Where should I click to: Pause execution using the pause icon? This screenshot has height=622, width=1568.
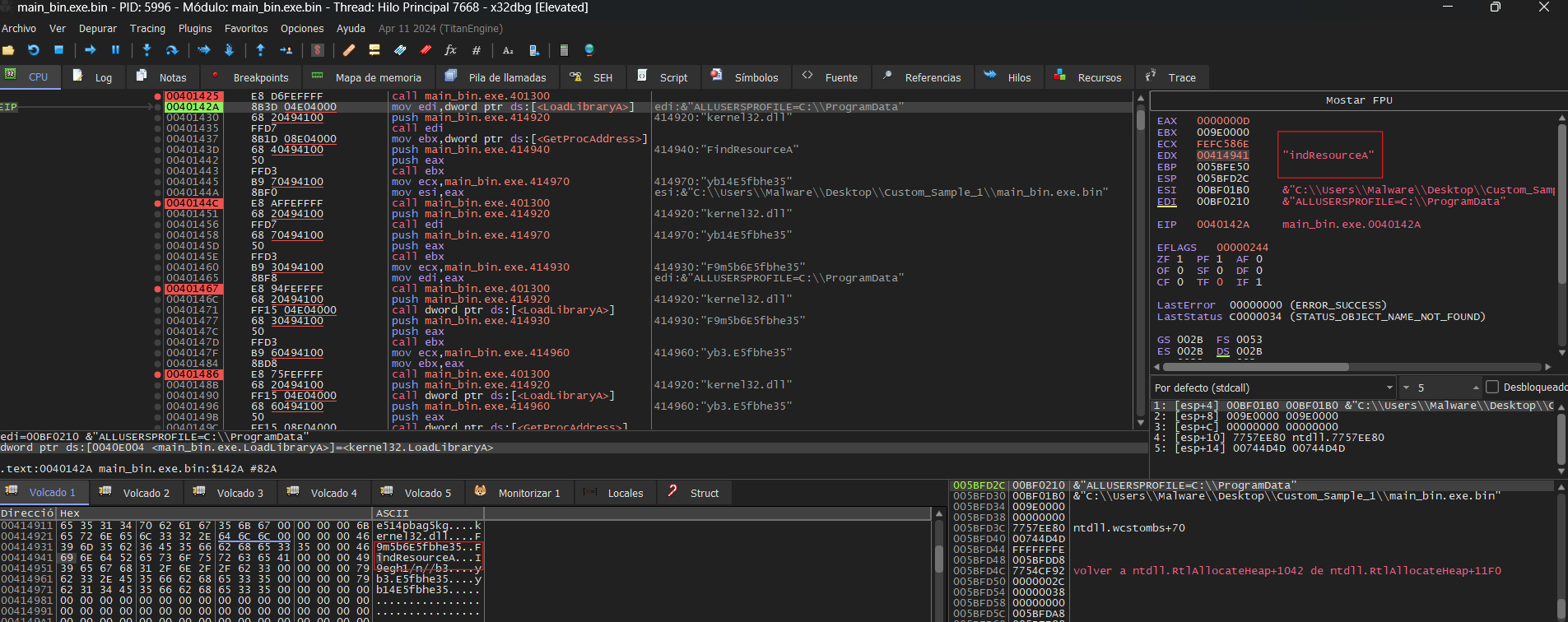(x=115, y=50)
